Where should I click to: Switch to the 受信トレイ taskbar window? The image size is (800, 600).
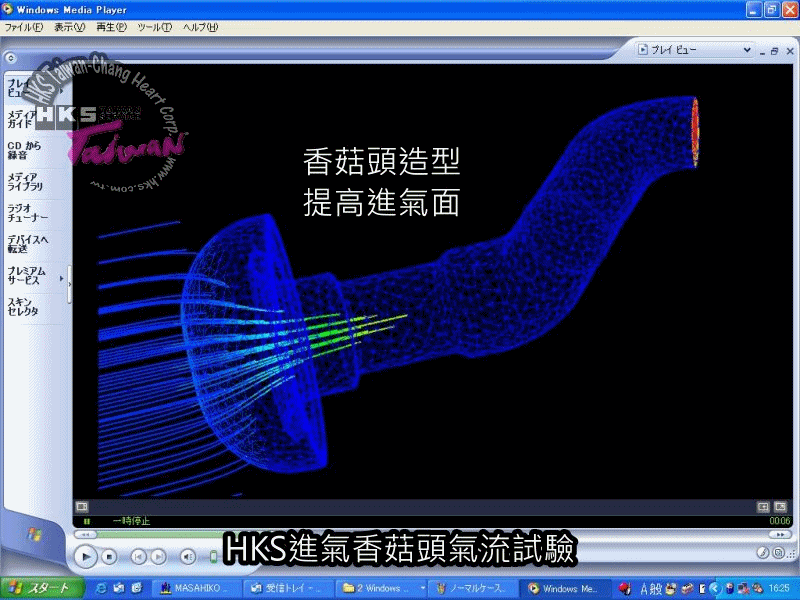coord(287,589)
